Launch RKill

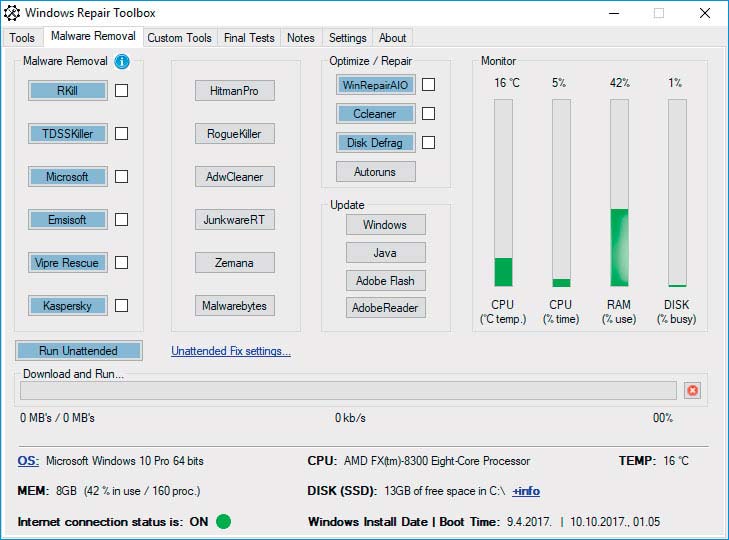pyautogui.click(x=68, y=90)
